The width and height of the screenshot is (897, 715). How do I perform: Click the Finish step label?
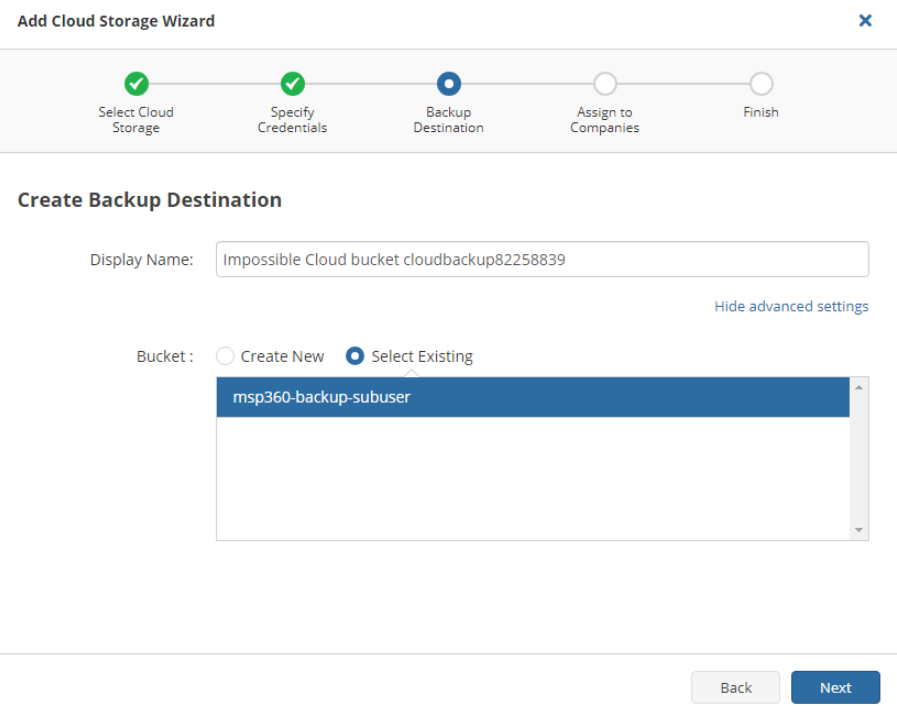(761, 112)
